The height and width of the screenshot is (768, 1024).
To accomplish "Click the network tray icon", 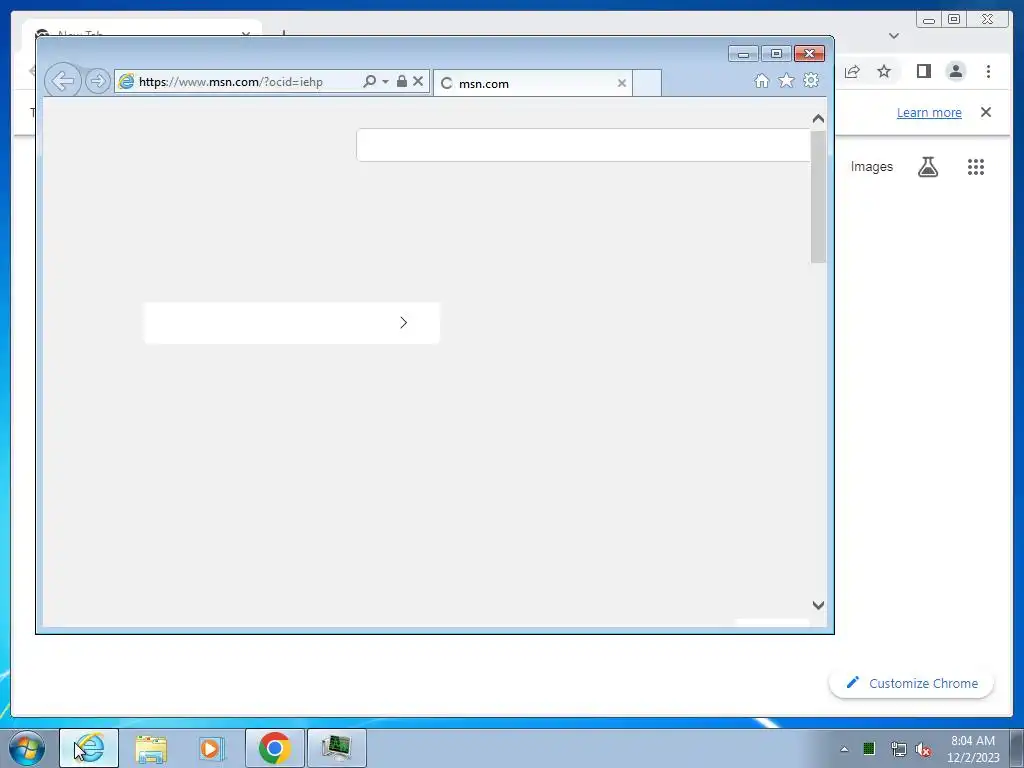I will click(898, 749).
